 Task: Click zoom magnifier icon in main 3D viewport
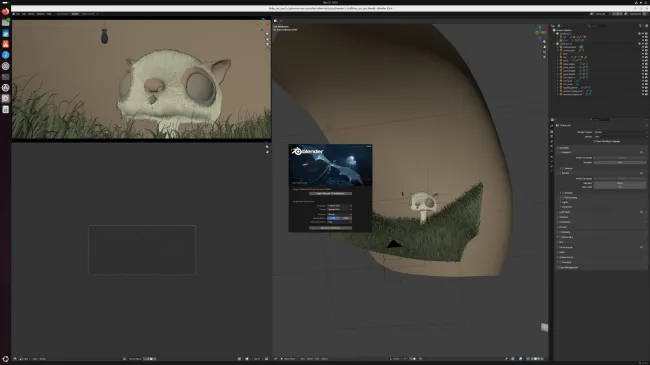click(545, 41)
